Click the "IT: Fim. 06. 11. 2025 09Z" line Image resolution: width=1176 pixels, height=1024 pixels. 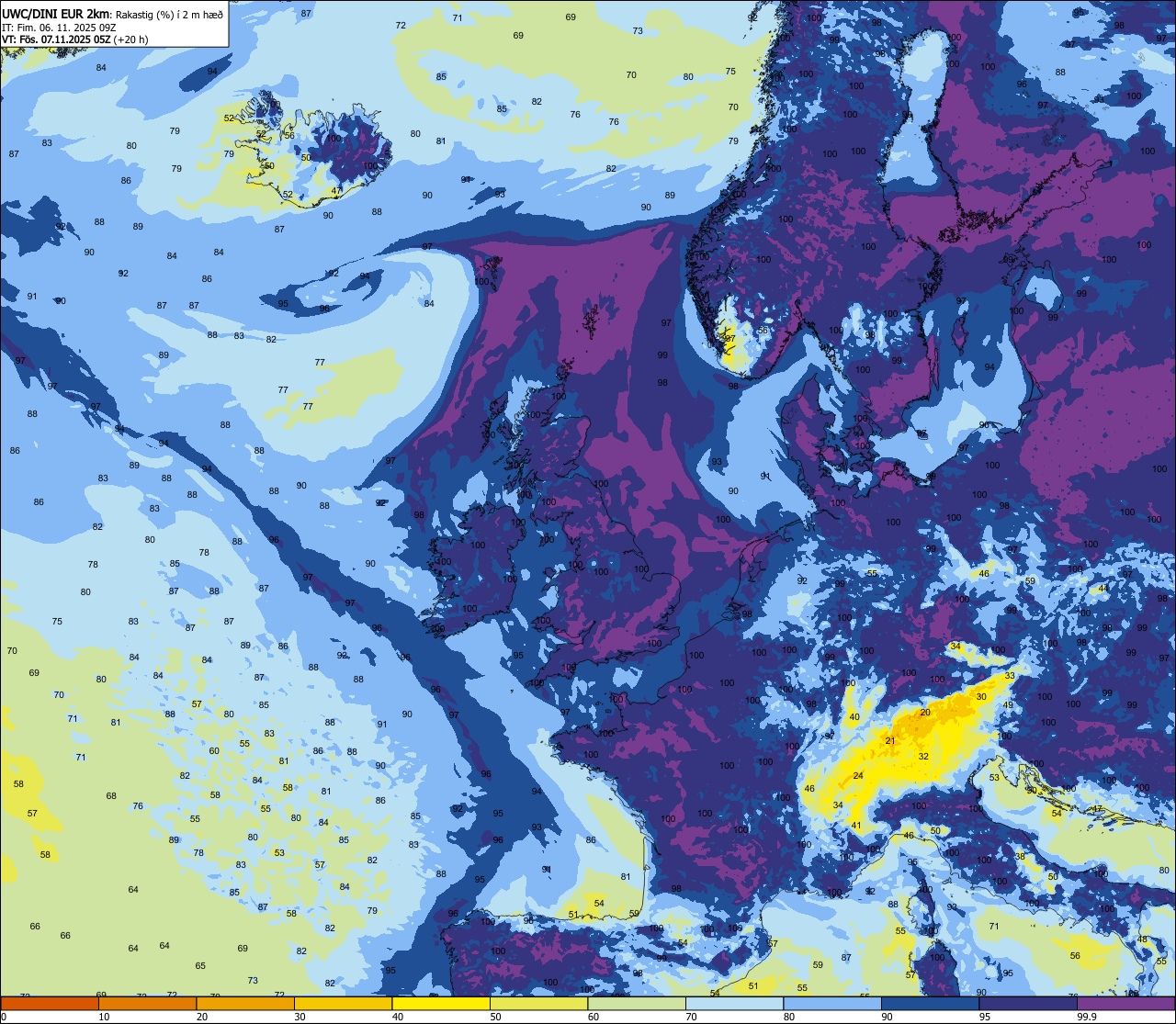(x=57, y=28)
